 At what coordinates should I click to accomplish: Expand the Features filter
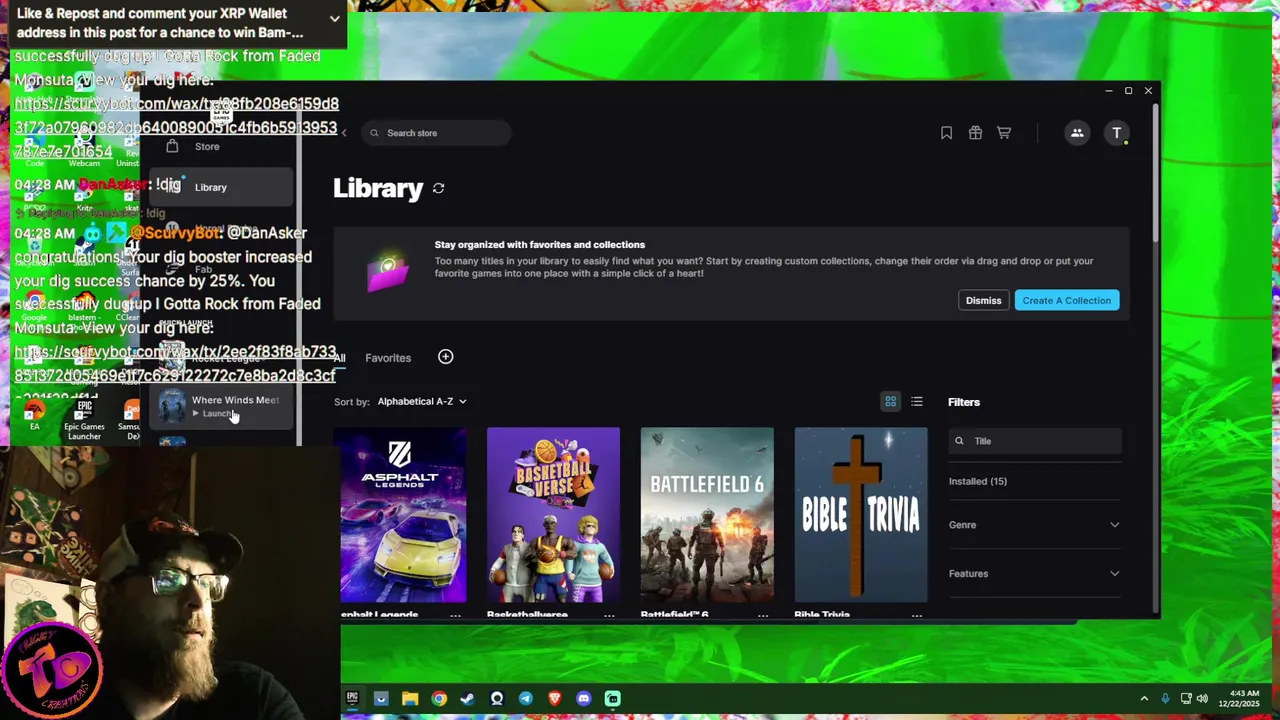coord(1034,574)
